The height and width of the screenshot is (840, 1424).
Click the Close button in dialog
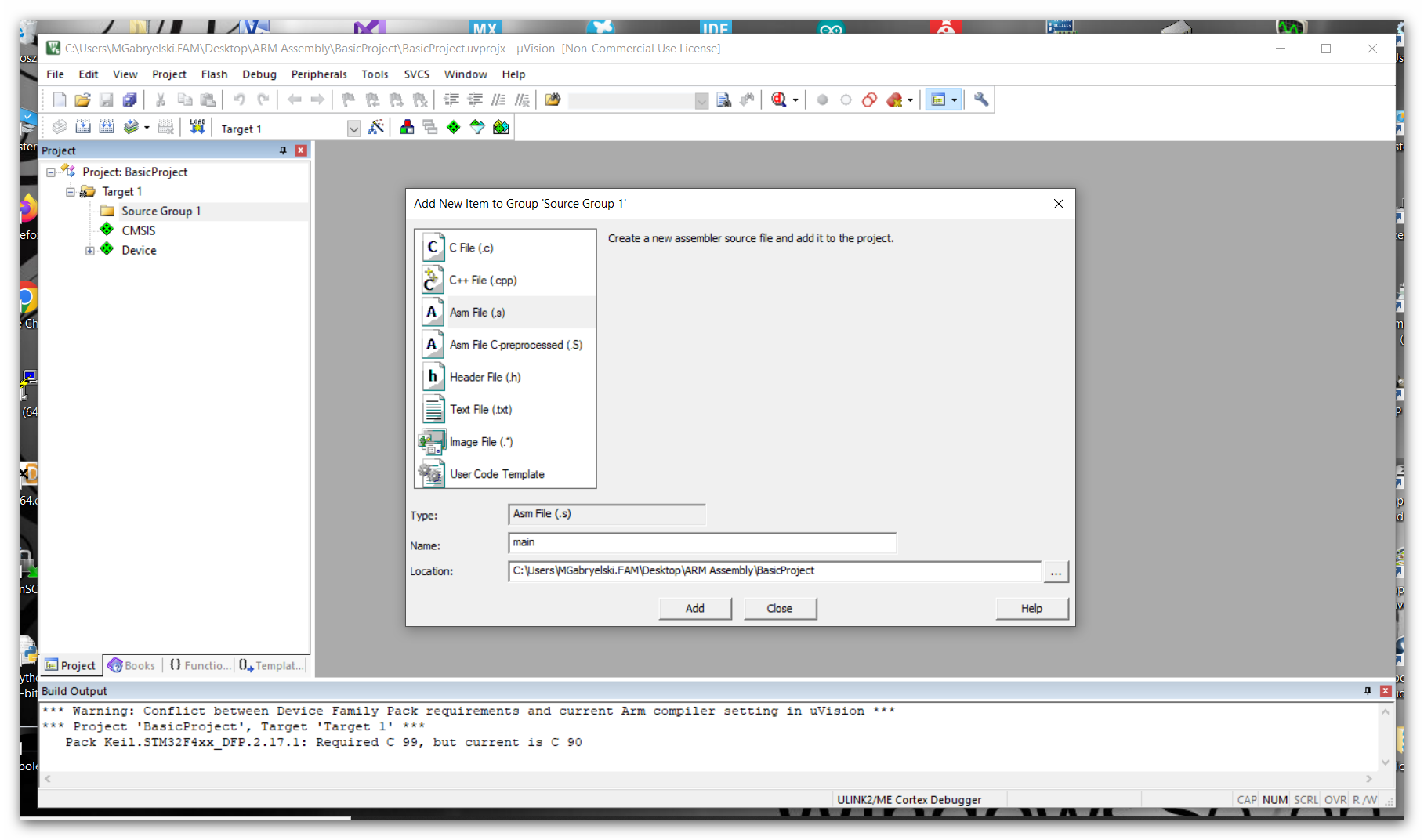coord(780,609)
